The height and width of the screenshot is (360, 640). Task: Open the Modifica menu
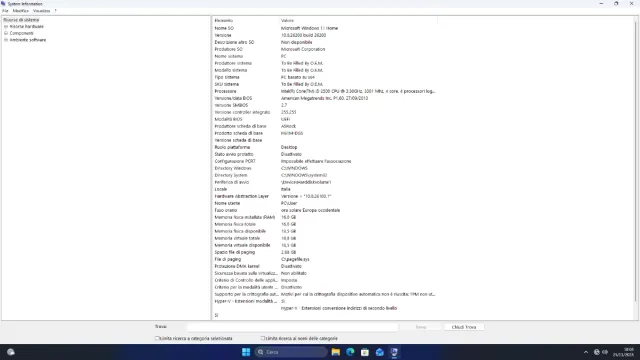20,11
